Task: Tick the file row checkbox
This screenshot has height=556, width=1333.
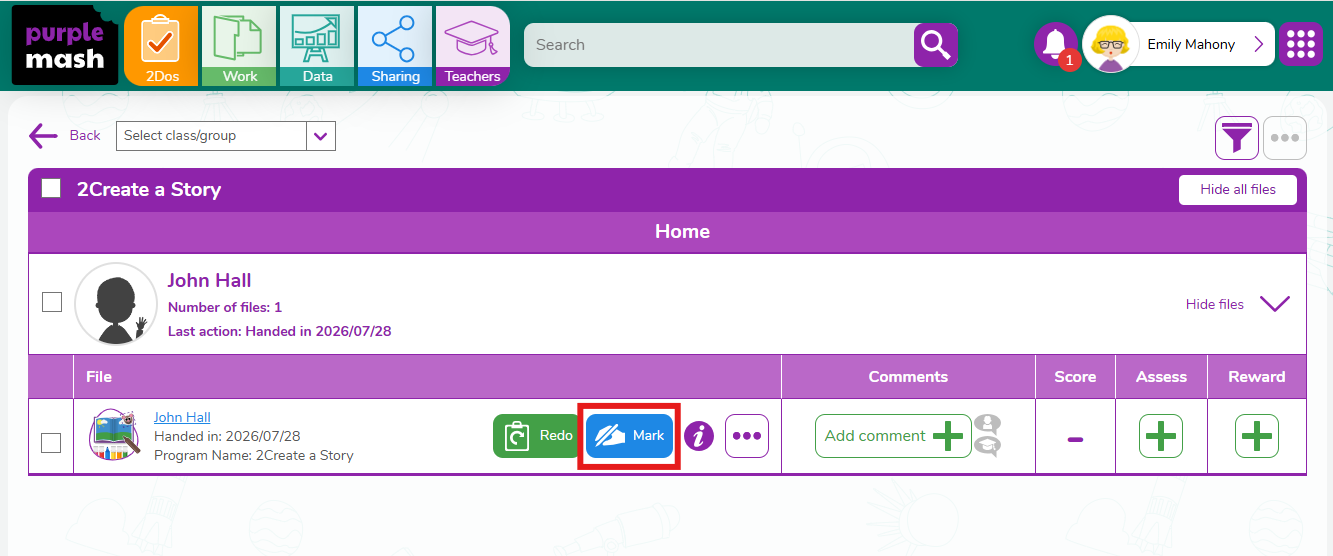Action: [x=51, y=442]
